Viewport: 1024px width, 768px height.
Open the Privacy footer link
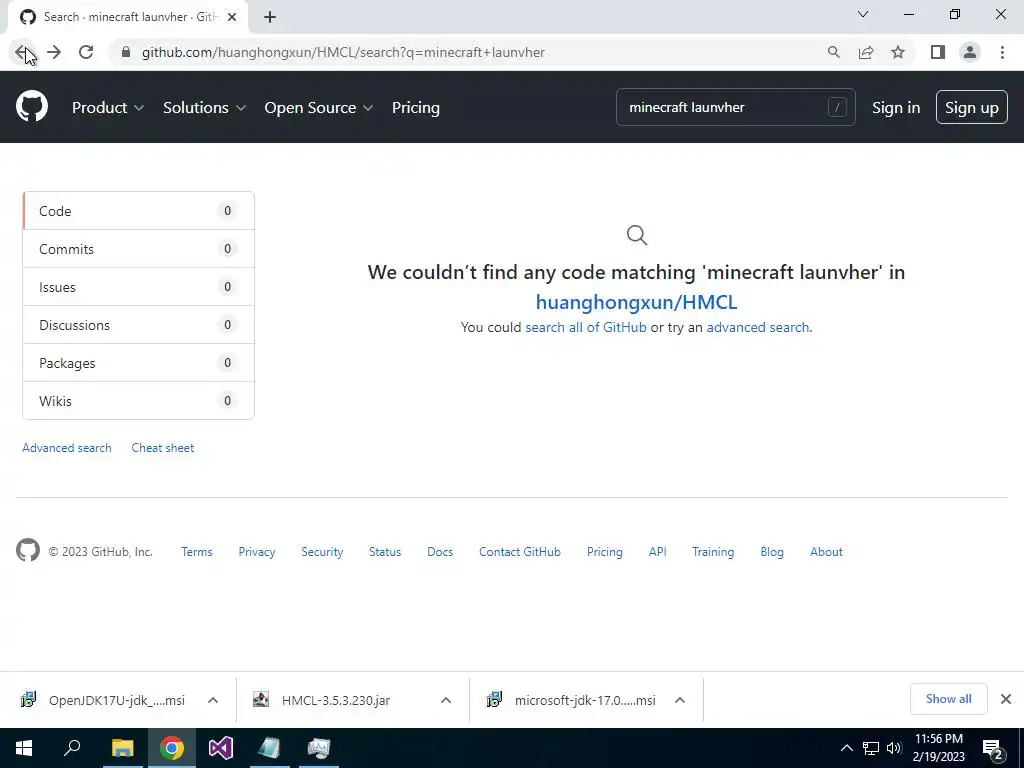click(x=257, y=552)
